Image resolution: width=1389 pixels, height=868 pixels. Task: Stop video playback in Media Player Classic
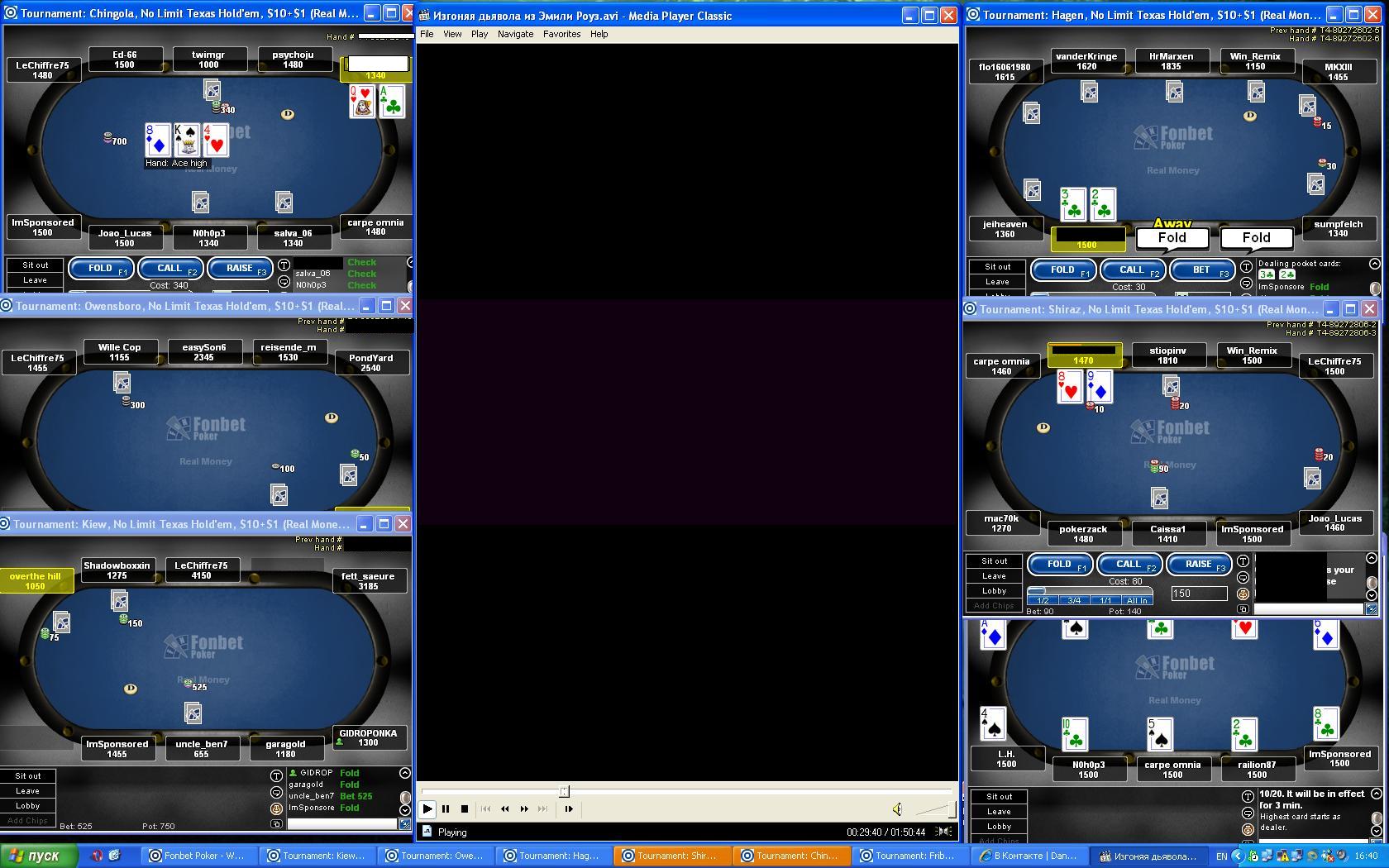(465, 809)
